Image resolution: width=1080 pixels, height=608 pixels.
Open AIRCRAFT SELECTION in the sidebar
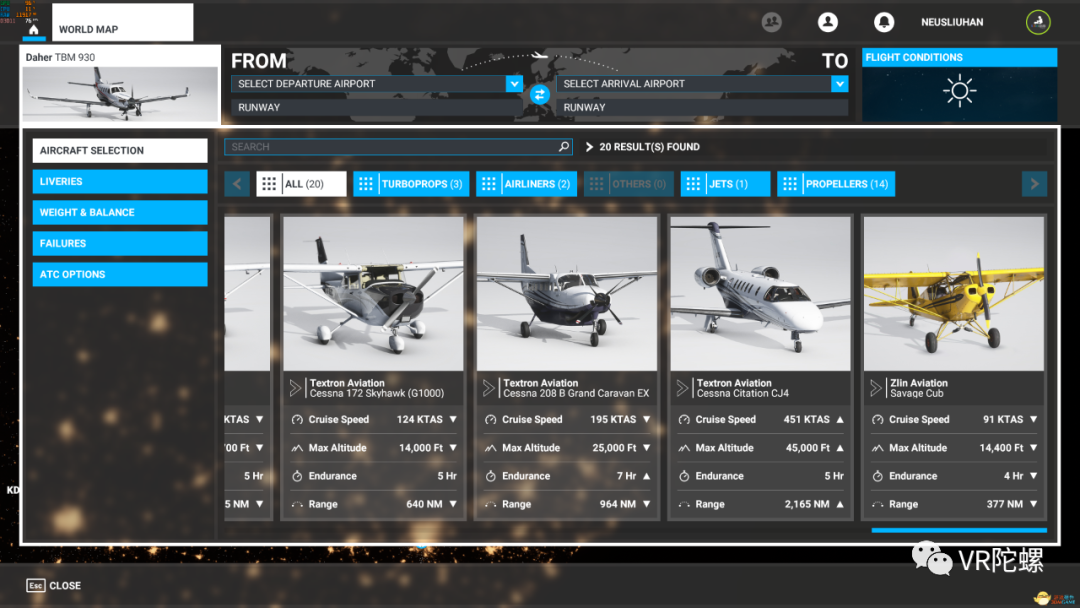click(x=120, y=150)
